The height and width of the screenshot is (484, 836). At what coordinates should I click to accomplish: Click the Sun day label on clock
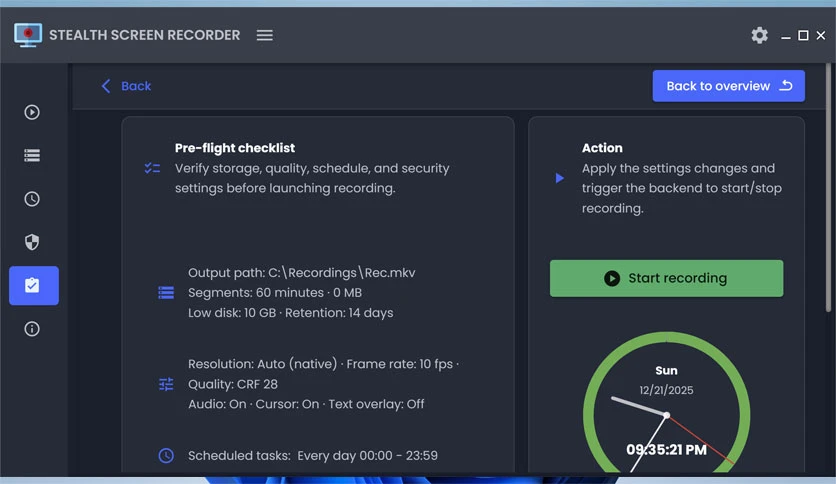666,370
